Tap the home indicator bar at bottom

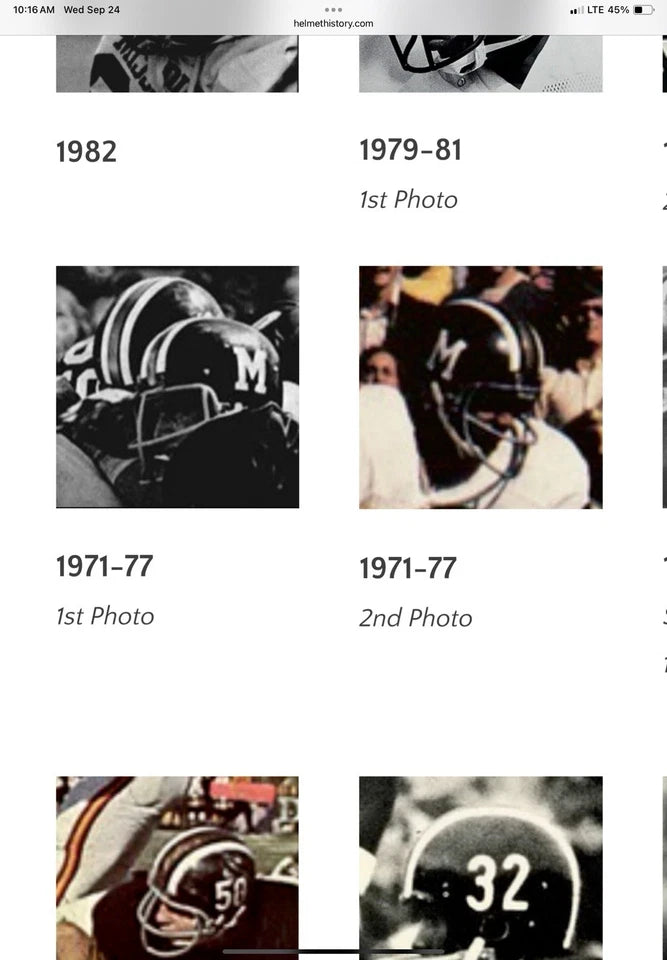(333, 950)
